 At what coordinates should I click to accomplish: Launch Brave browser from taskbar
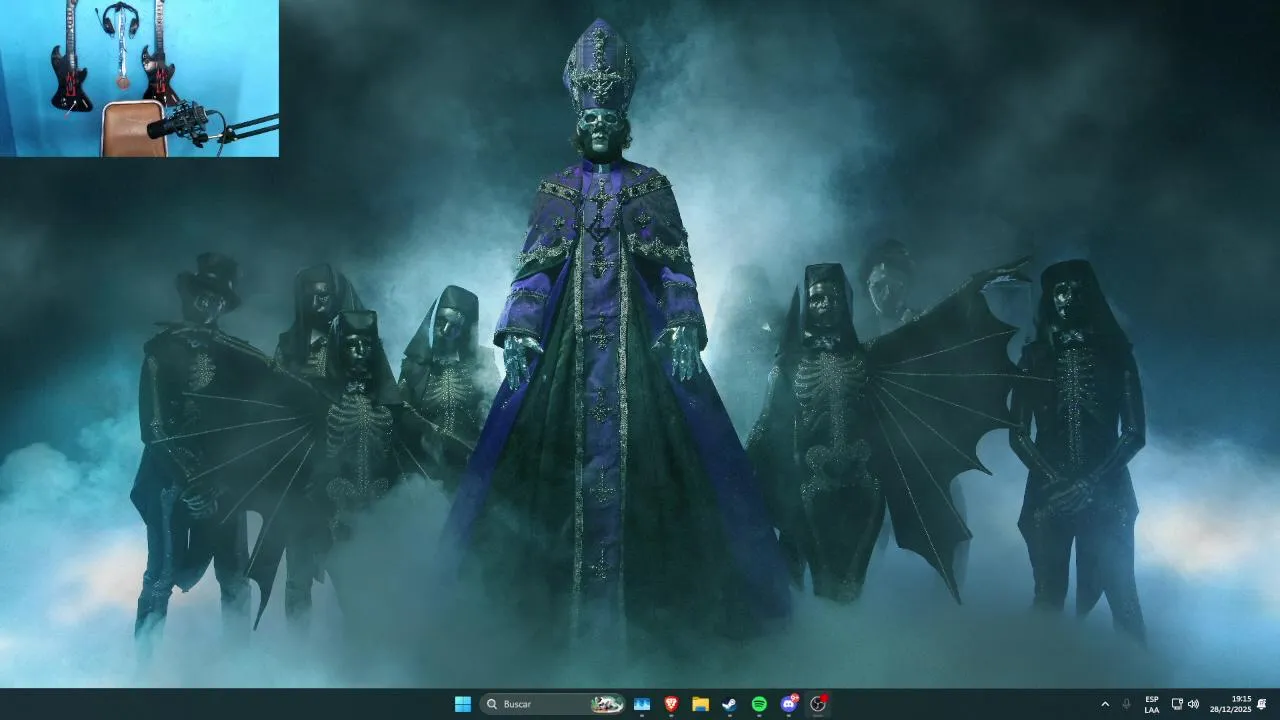[671, 704]
